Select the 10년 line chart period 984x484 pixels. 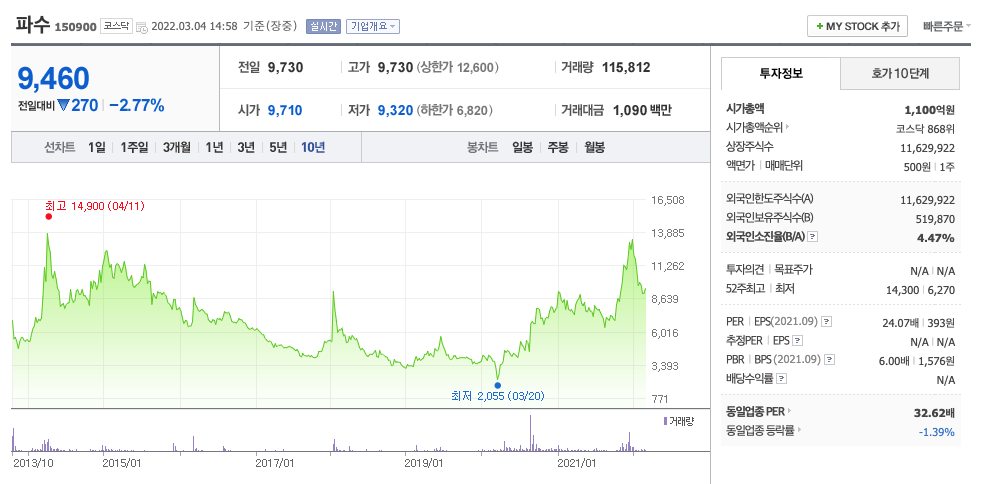tap(313, 148)
